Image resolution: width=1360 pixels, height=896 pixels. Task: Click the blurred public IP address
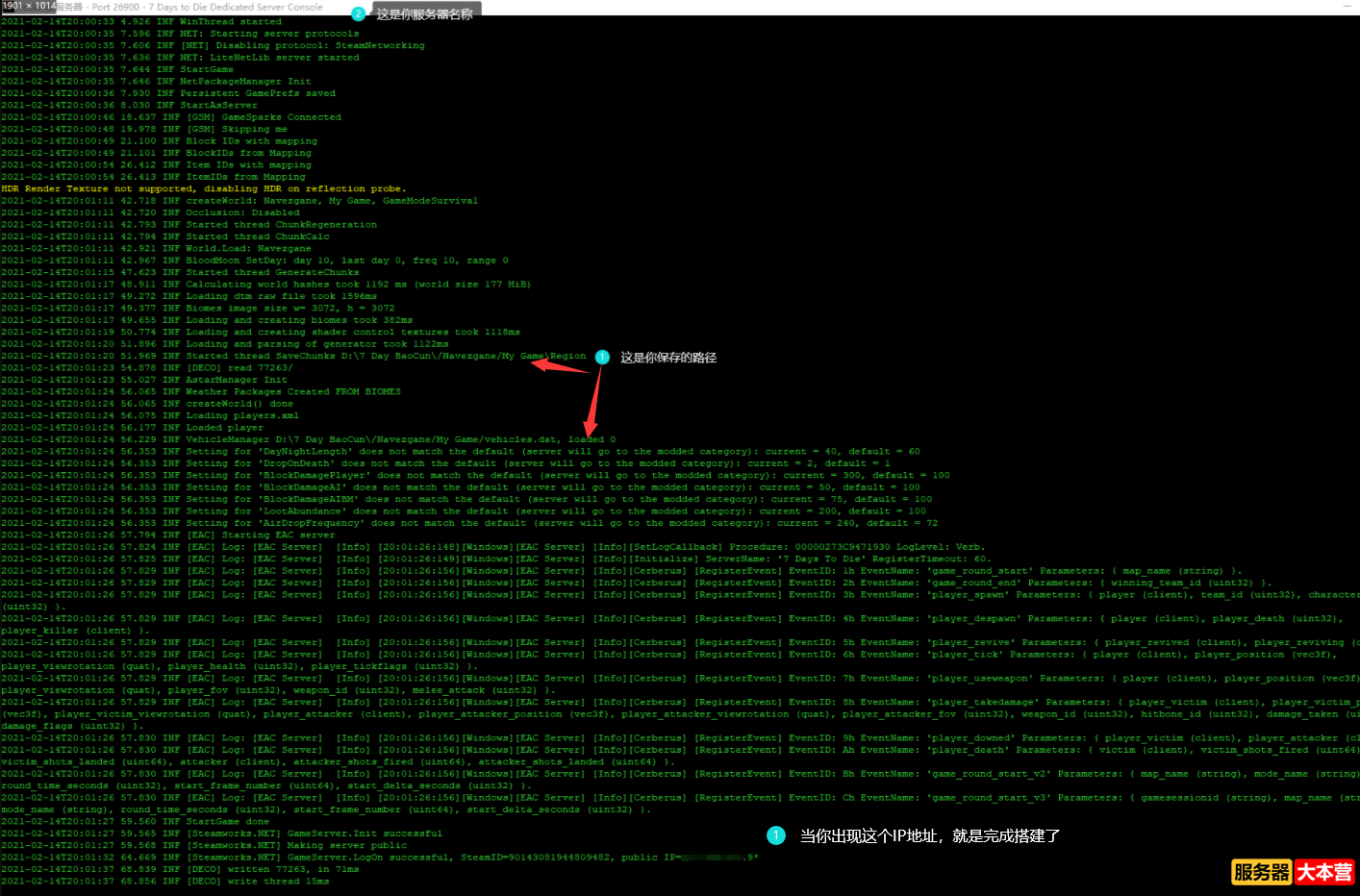714,857
